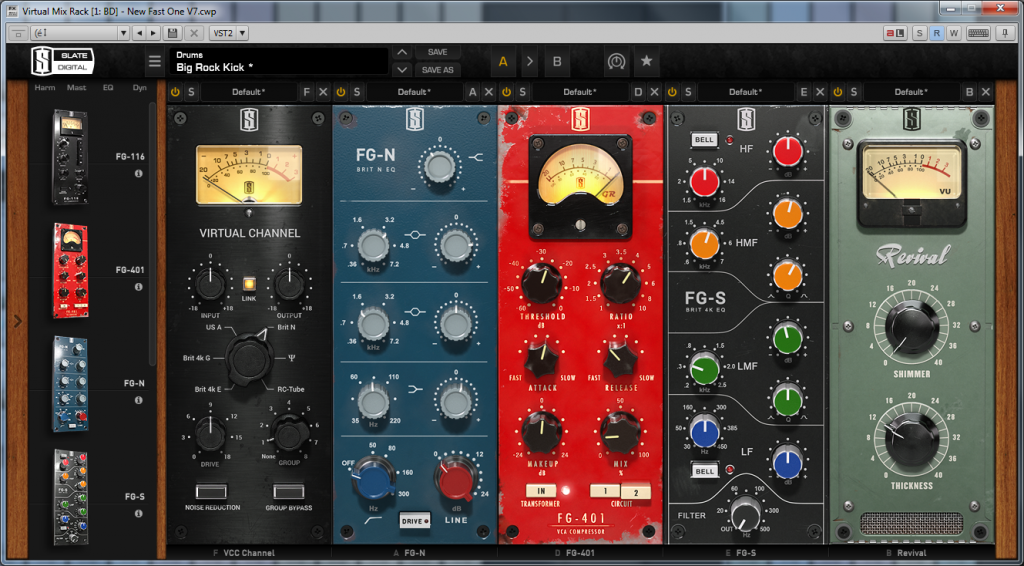The image size is (1024, 566).
Task: Remove the FG-401 module with X
Action: click(x=654, y=92)
